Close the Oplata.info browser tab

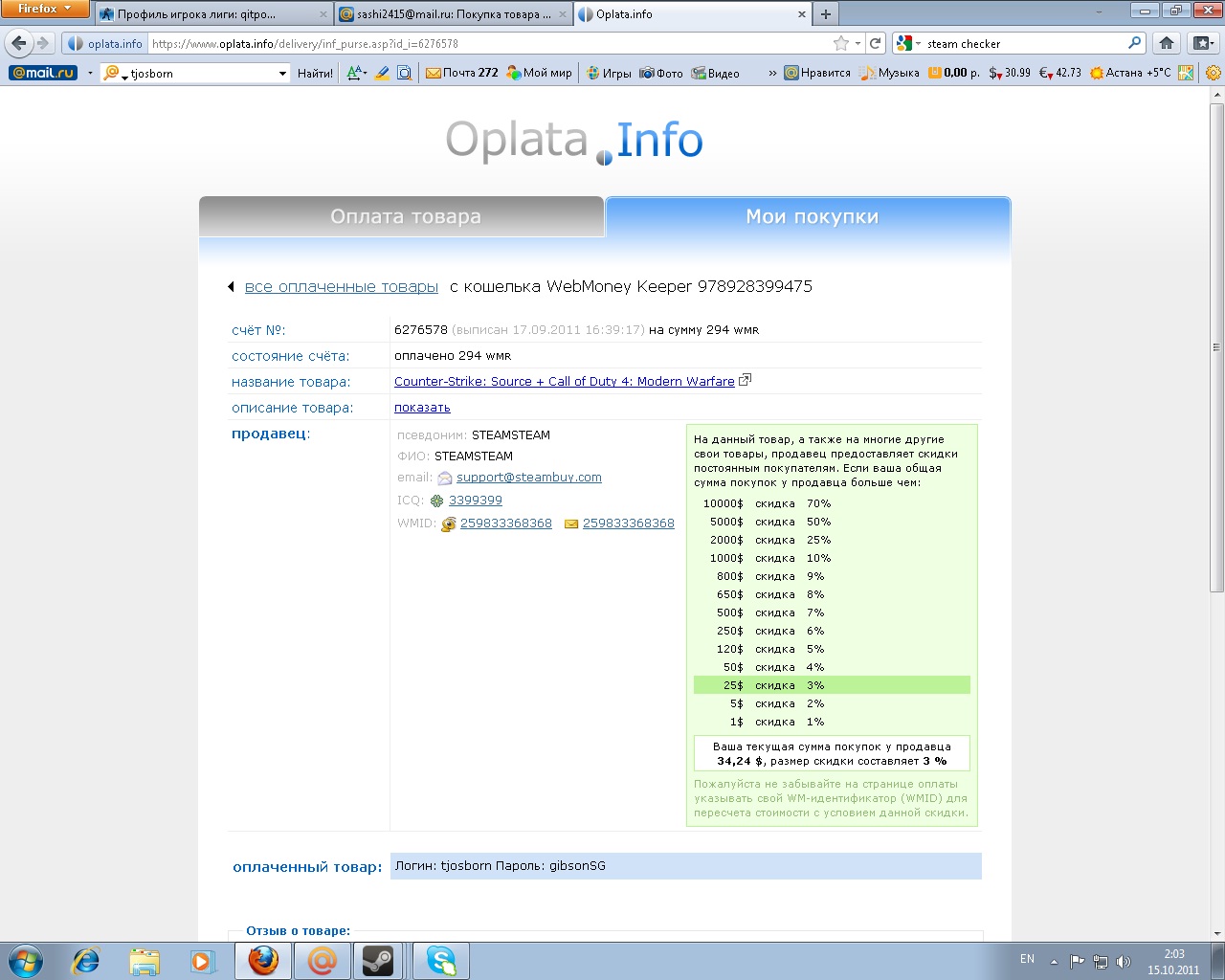802,14
